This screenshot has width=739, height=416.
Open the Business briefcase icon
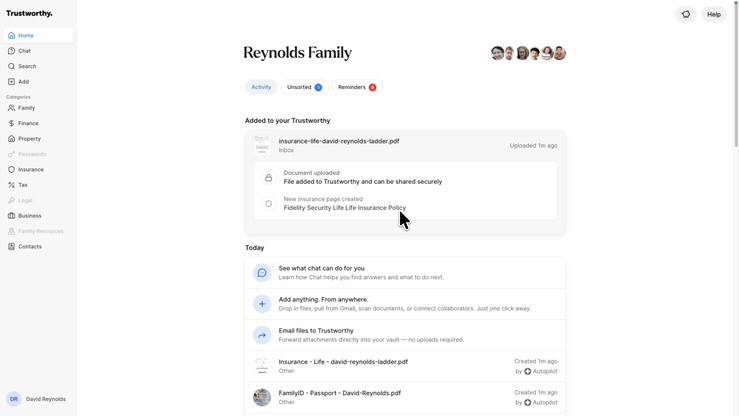click(12, 216)
